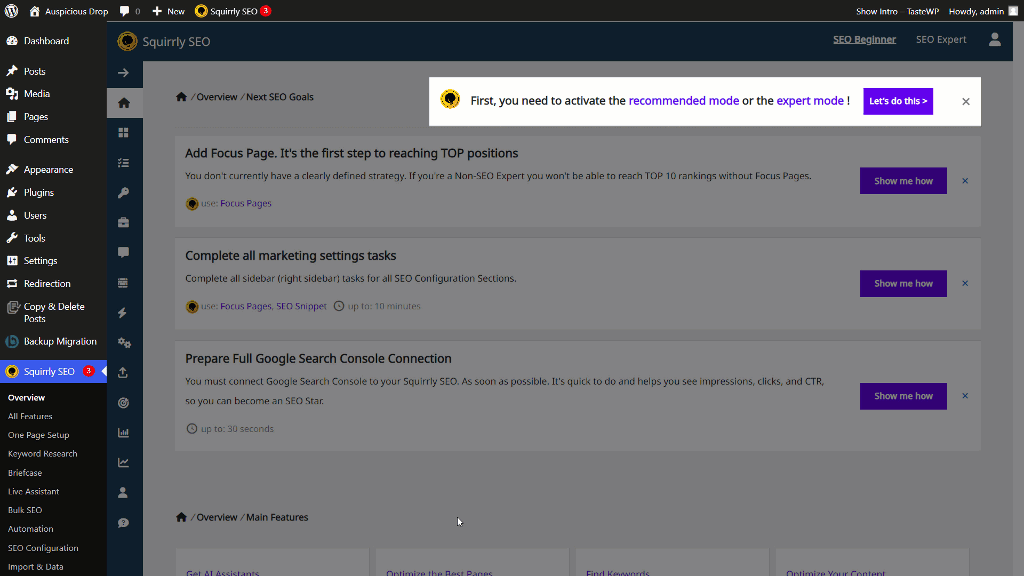
Task: Click Show me how for marketing settings tasks
Action: 903,283
